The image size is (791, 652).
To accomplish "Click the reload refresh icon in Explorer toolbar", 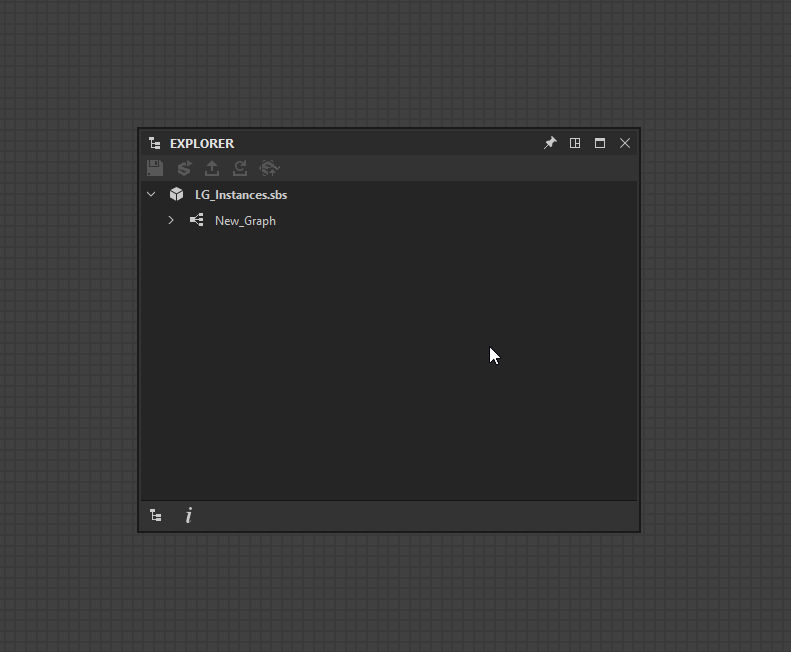I will pyautogui.click(x=240, y=168).
